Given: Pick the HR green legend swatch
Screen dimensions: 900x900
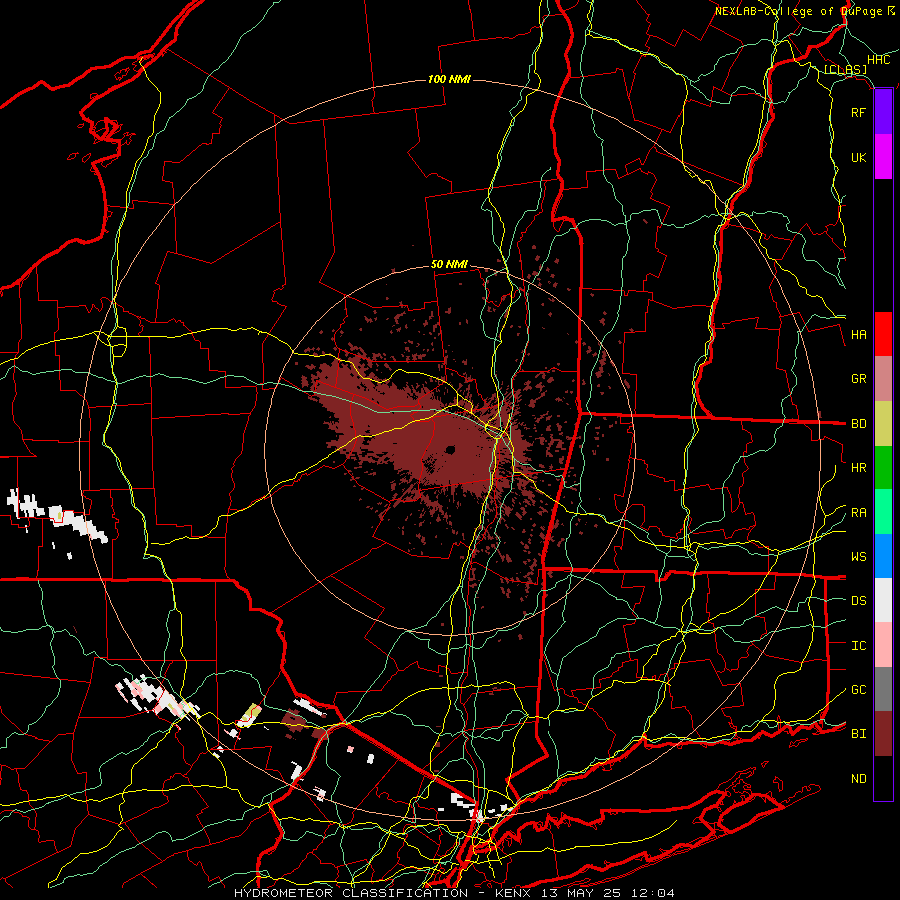Looking at the screenshot, I should tap(883, 467).
